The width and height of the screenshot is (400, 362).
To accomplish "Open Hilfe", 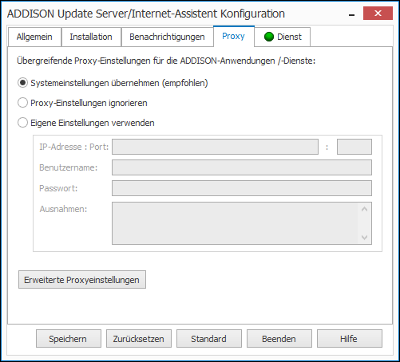I will click(x=349, y=339).
